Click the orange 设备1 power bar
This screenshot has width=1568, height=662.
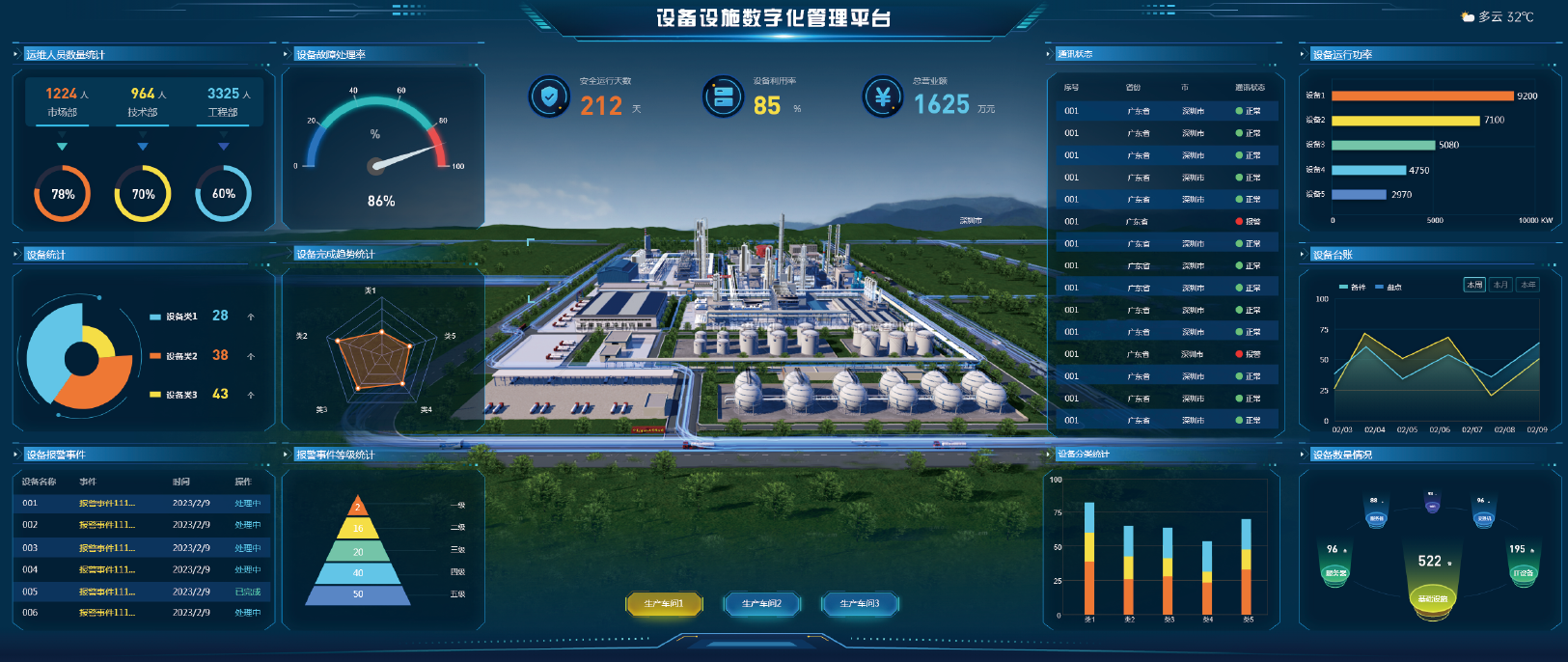(x=1421, y=96)
